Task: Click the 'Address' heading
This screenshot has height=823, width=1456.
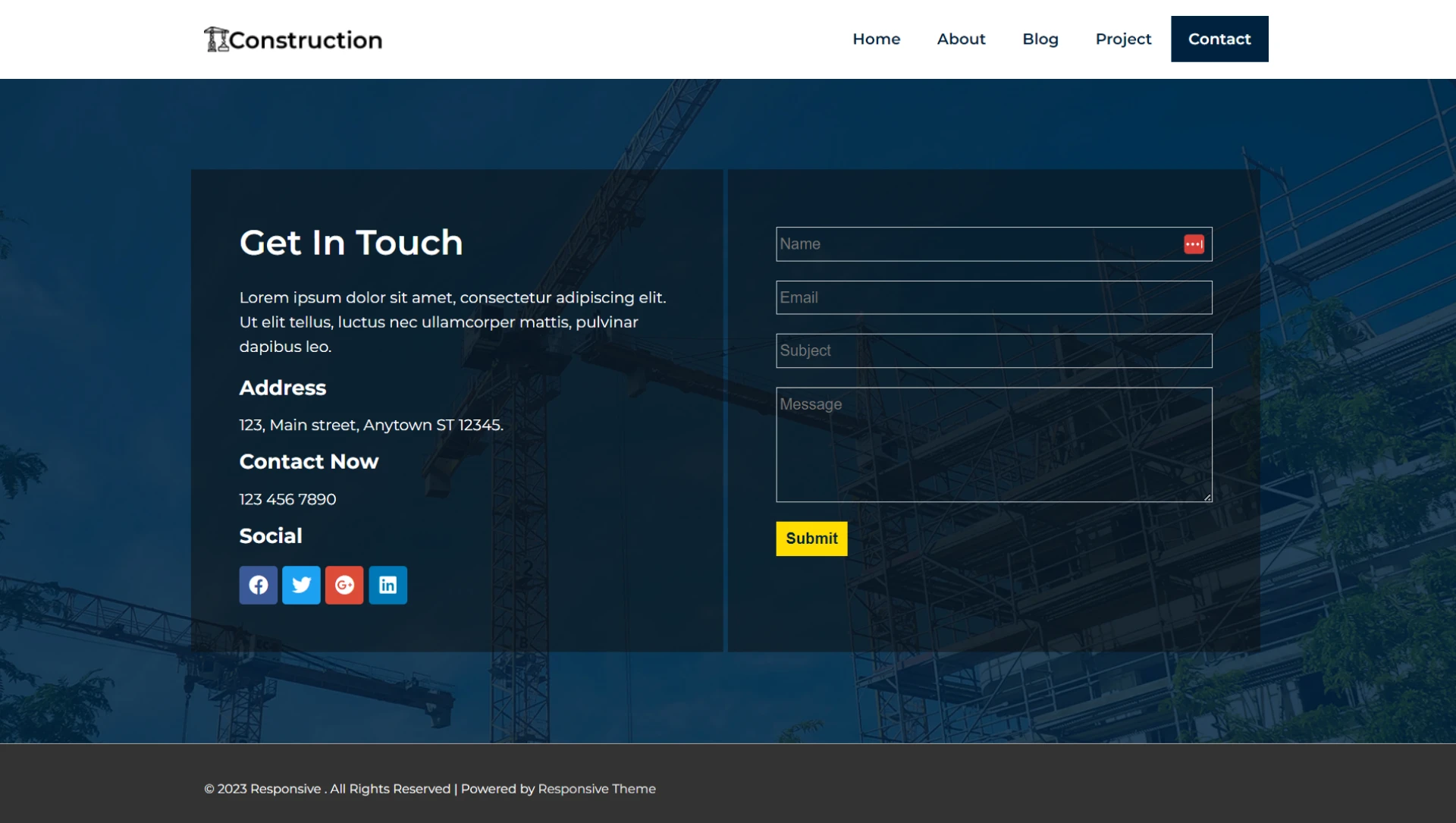Action: tap(283, 388)
